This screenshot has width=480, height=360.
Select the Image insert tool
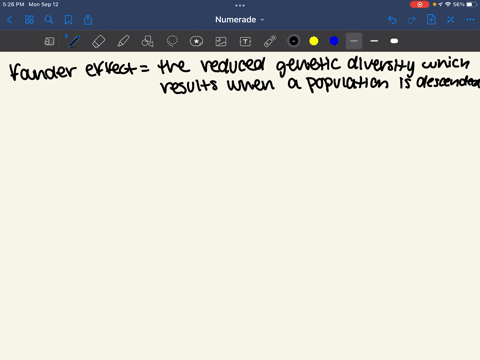pos(221,41)
